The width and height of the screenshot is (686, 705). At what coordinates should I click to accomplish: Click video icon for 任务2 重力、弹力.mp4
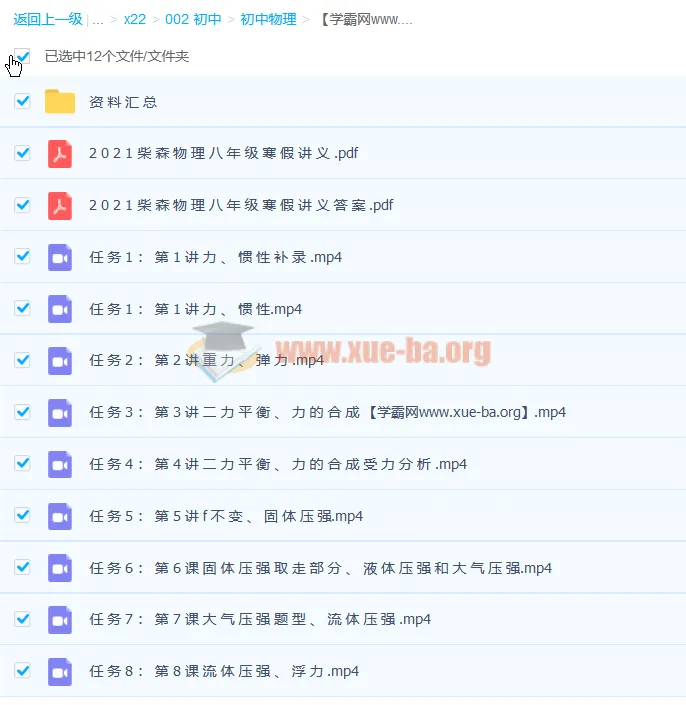(60, 361)
